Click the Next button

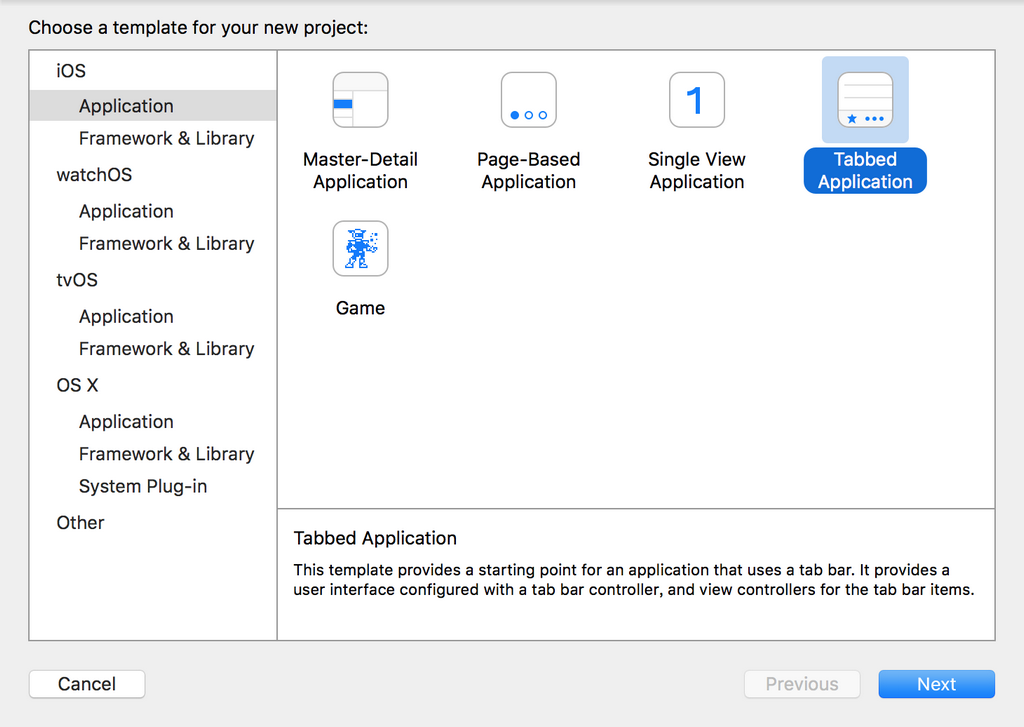(x=936, y=684)
